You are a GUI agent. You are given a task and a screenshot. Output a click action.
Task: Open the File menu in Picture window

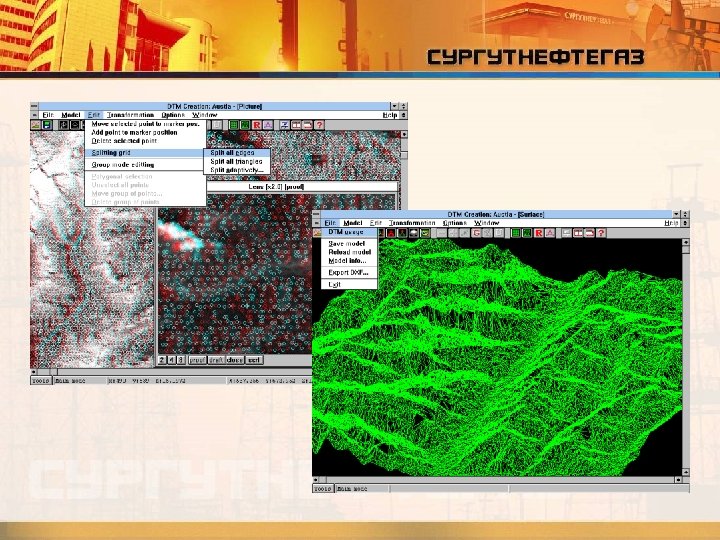48,115
